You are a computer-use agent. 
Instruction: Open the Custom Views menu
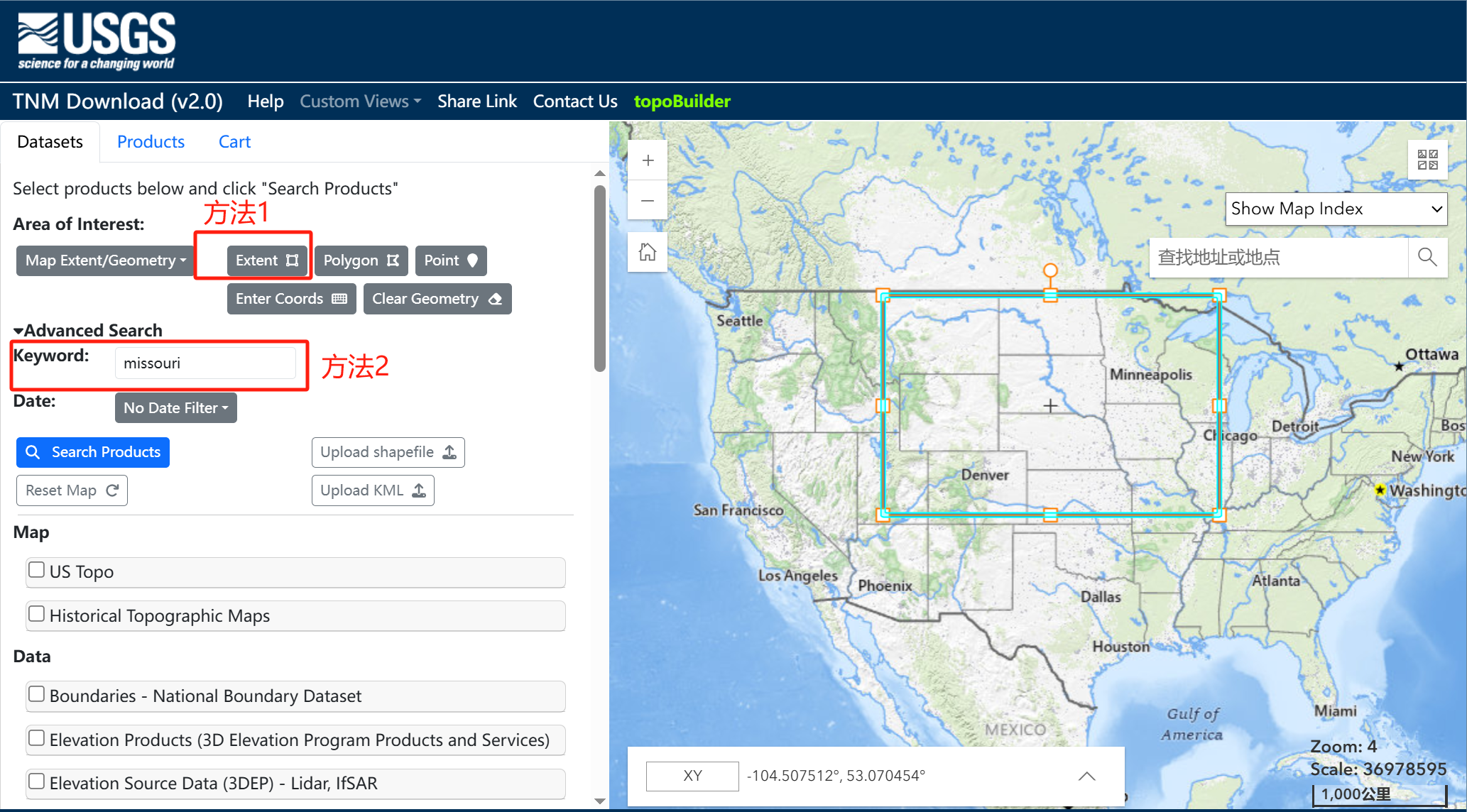tap(360, 101)
